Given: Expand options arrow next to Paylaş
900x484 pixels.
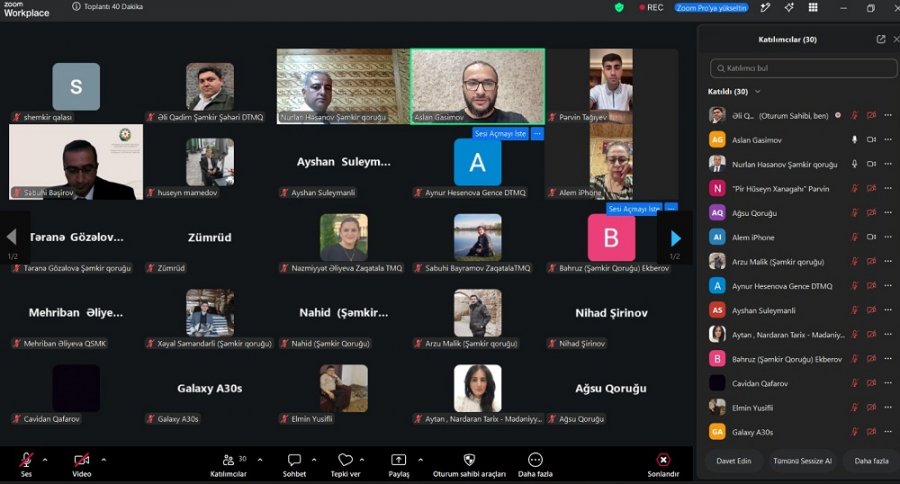Looking at the screenshot, I should click(421, 460).
